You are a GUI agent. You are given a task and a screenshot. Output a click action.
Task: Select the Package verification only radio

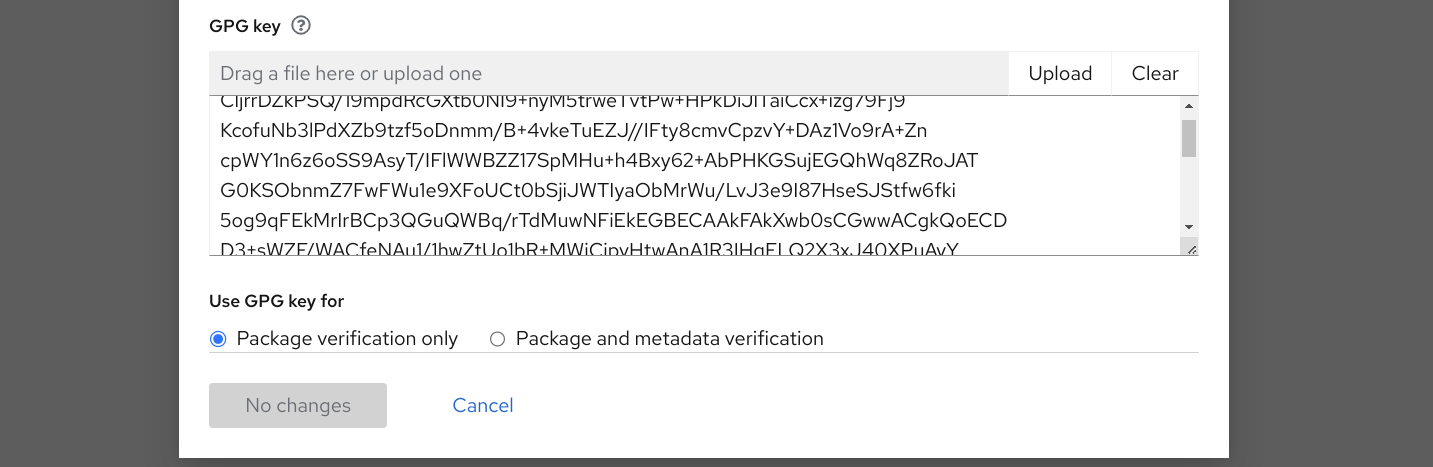[218, 339]
